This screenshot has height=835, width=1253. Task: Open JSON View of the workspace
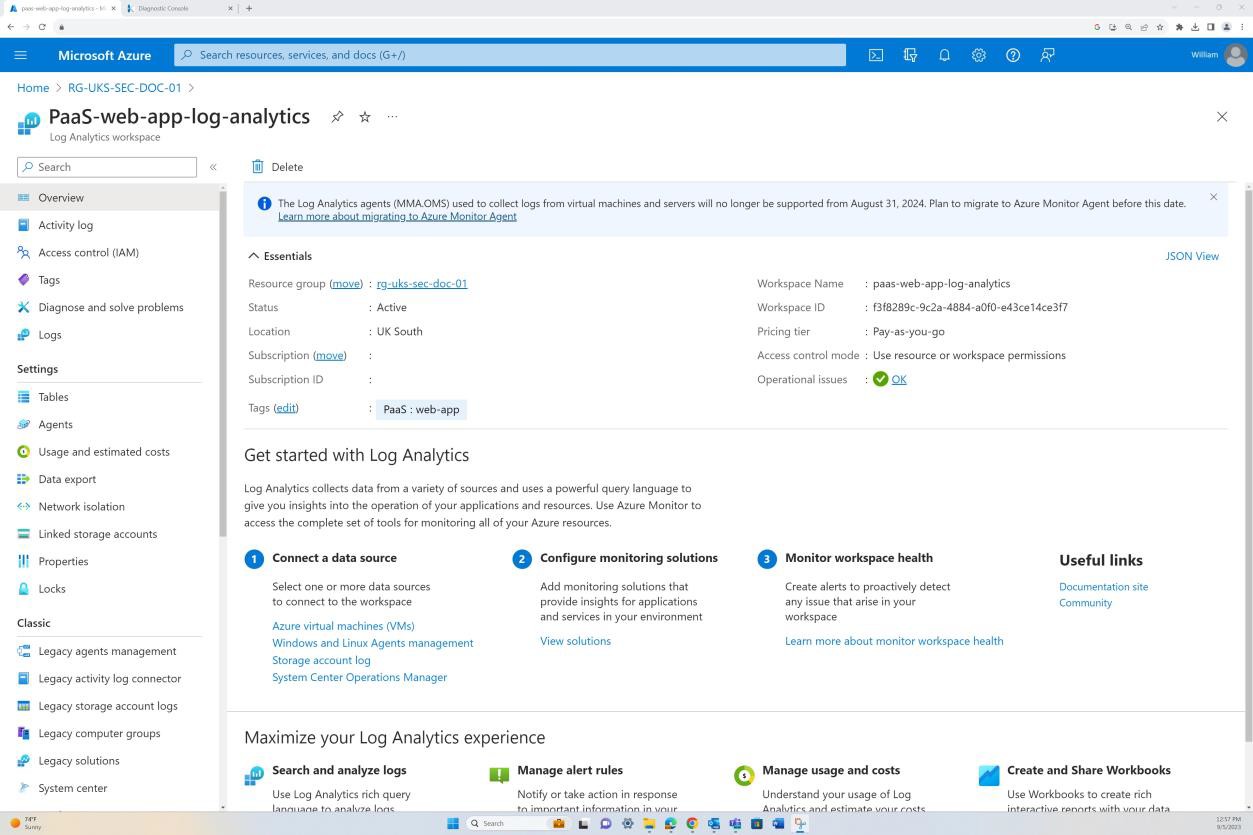click(1192, 255)
